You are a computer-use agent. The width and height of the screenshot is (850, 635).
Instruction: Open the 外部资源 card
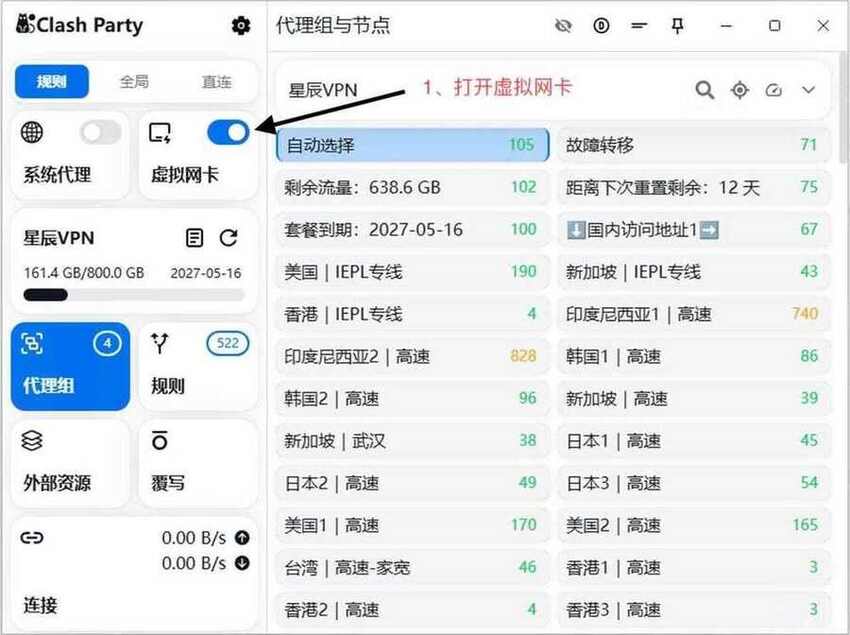[70, 464]
